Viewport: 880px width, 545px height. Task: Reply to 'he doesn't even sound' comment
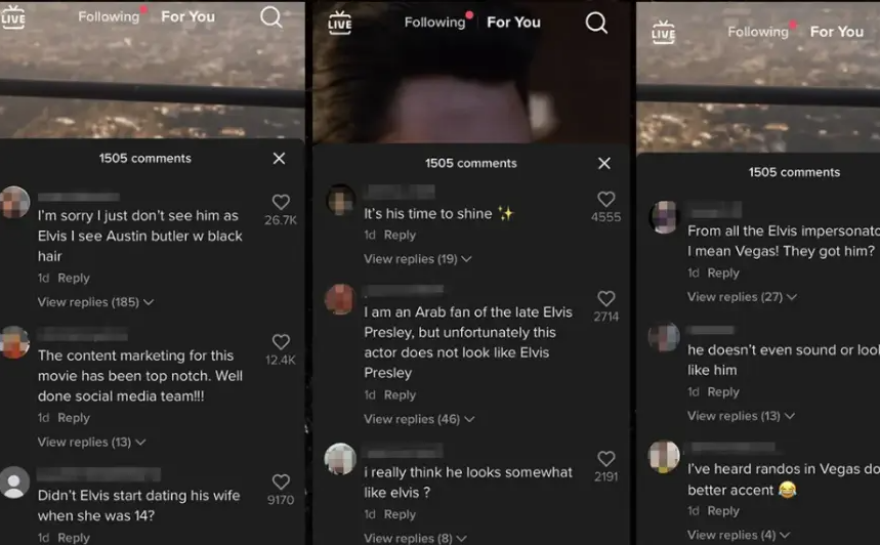[x=723, y=392]
